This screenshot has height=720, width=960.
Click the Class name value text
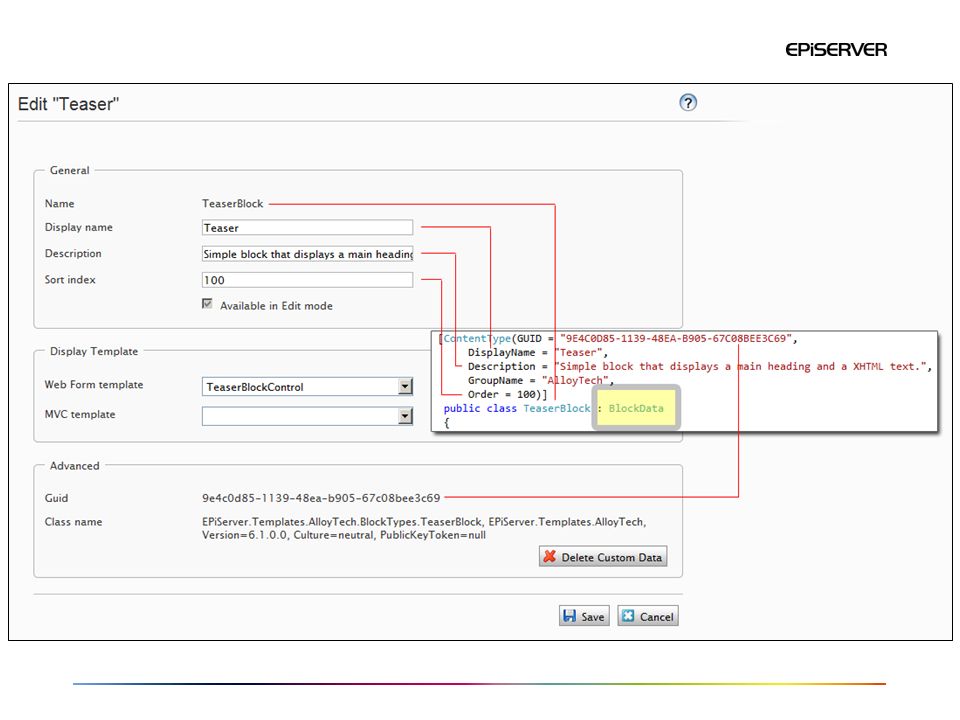tap(424, 528)
